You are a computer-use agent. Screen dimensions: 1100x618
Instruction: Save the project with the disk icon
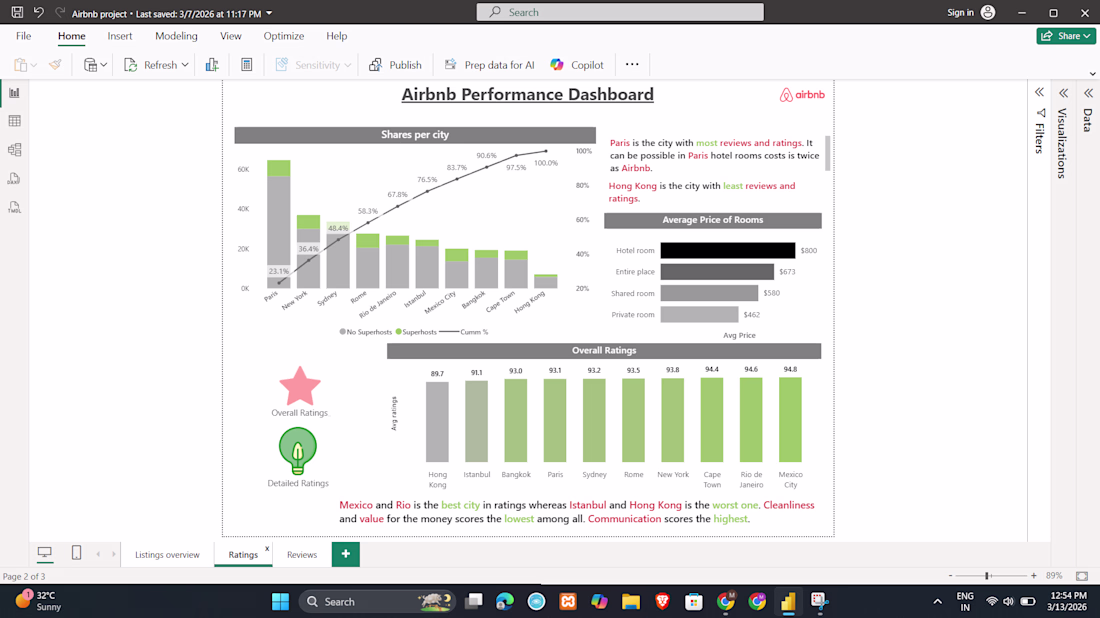(17, 12)
